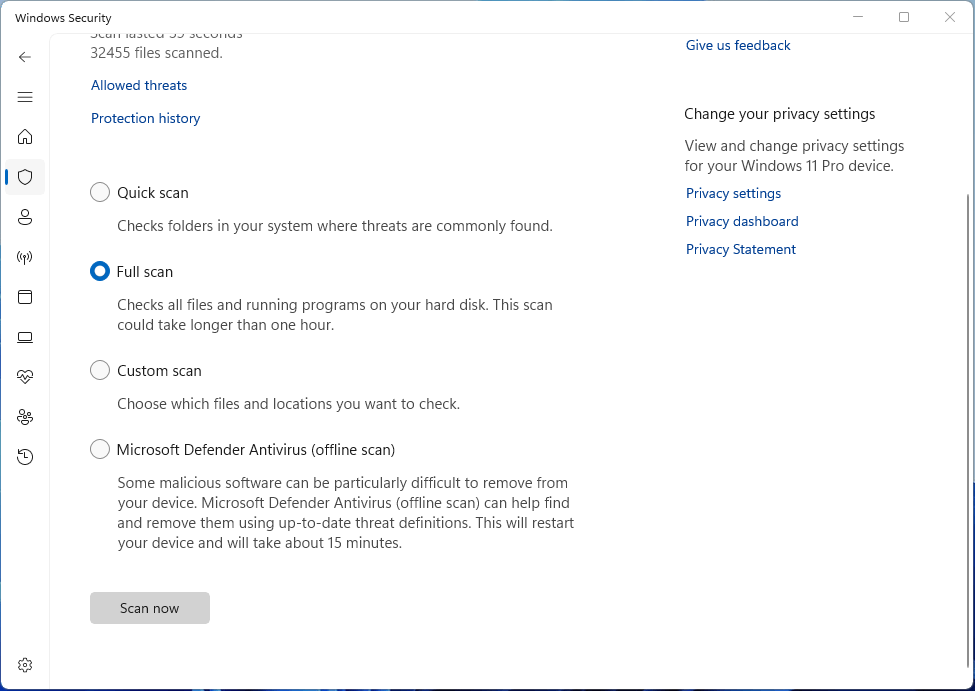Viewport: 975px width, 691px height.
Task: Open Device performance & health heart icon
Action: 25,377
